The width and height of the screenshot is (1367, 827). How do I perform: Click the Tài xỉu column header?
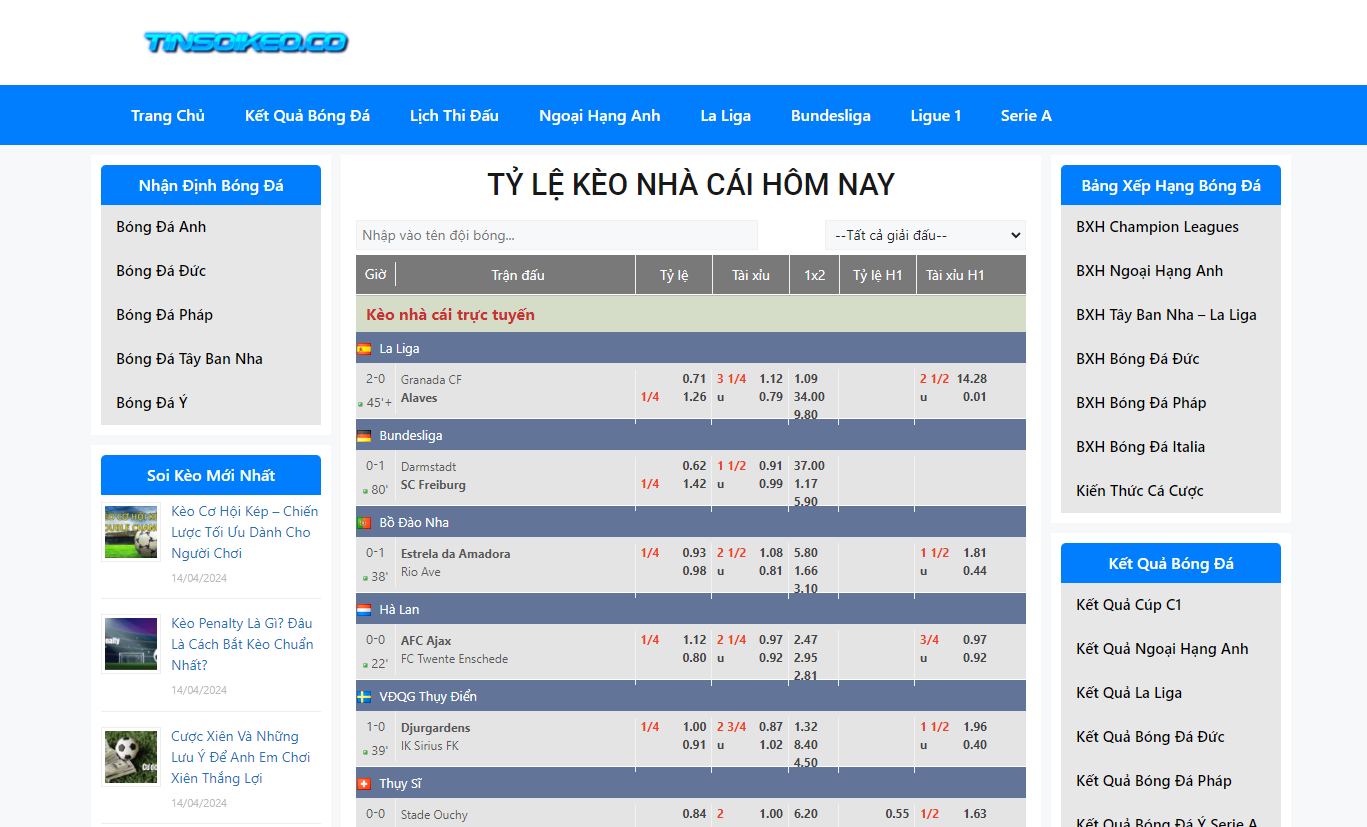pos(750,275)
